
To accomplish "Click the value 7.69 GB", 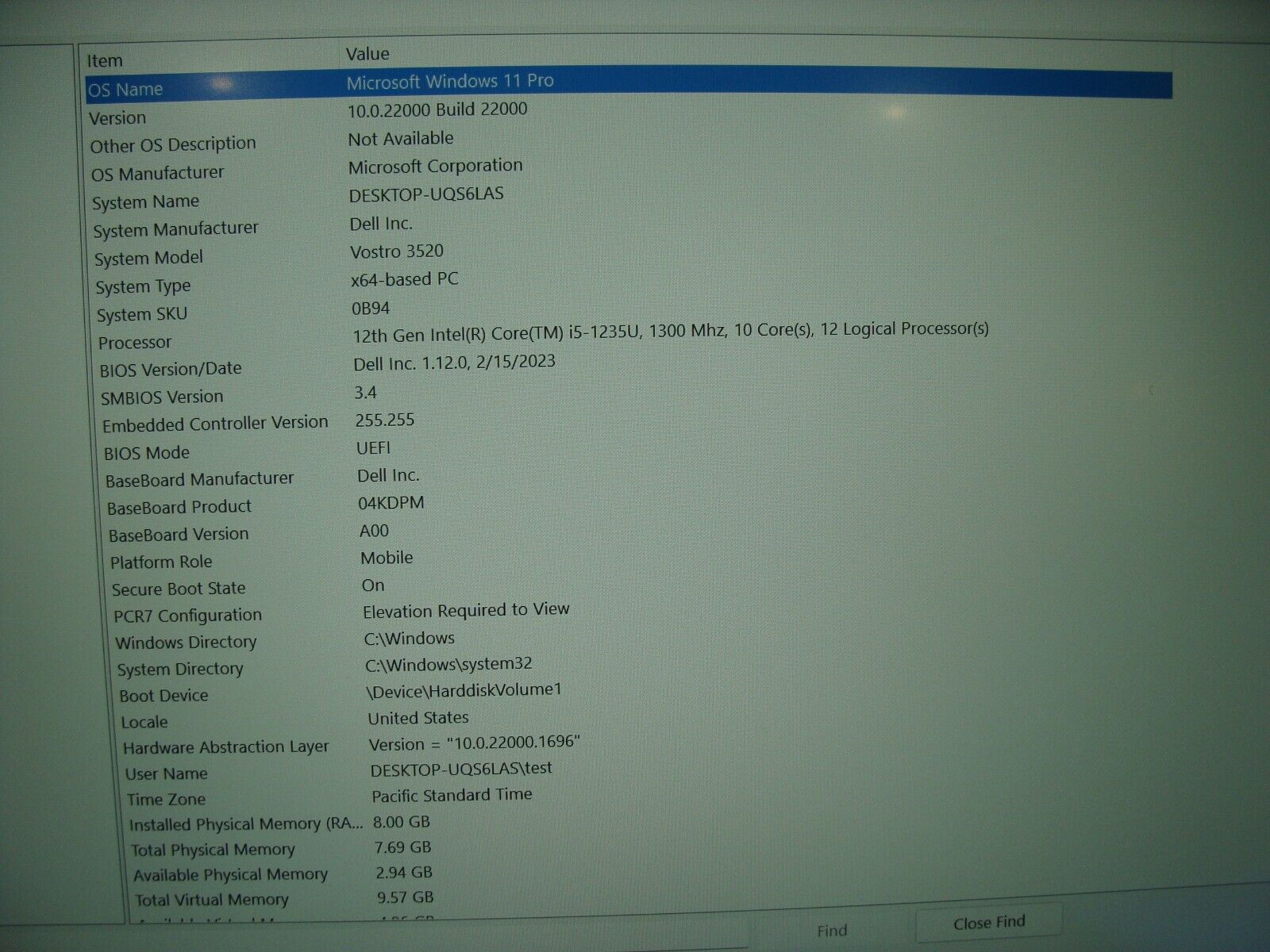I will pyautogui.click(x=403, y=847).
